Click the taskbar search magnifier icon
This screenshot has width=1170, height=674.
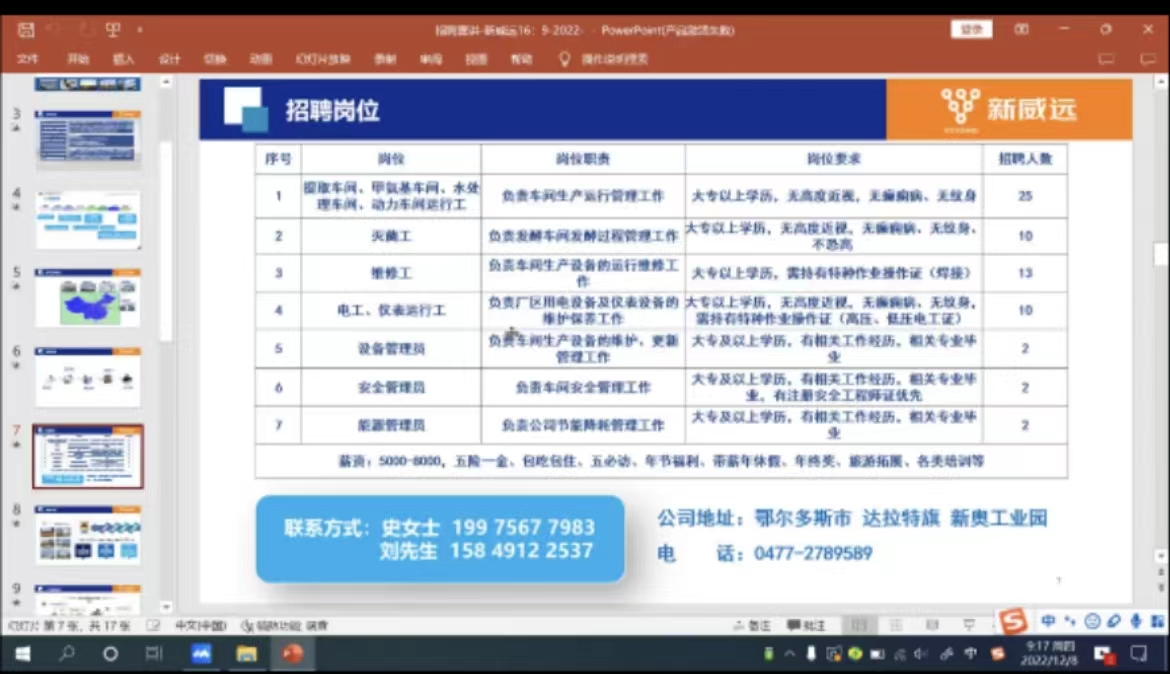(66, 655)
